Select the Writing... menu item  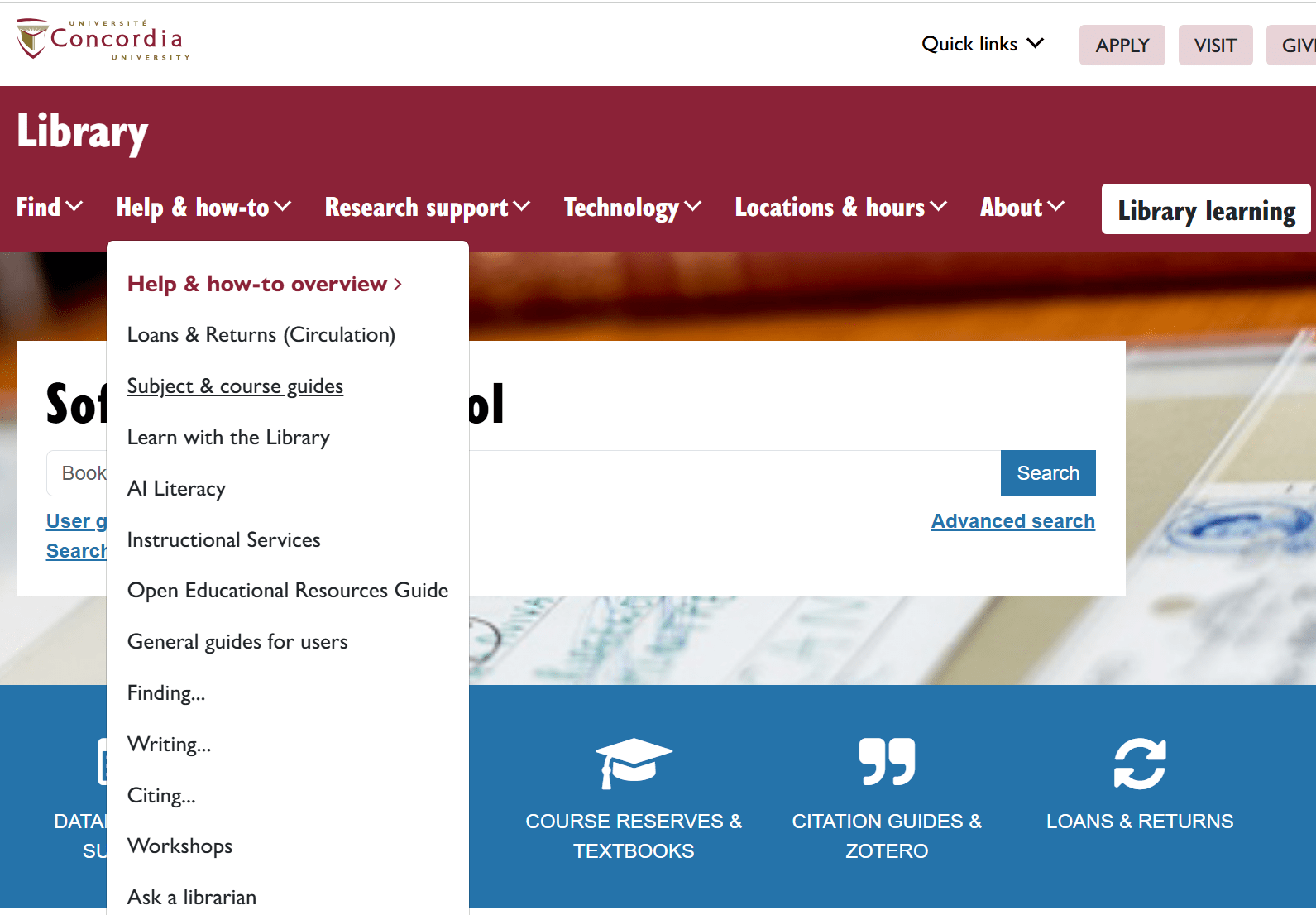tap(169, 744)
